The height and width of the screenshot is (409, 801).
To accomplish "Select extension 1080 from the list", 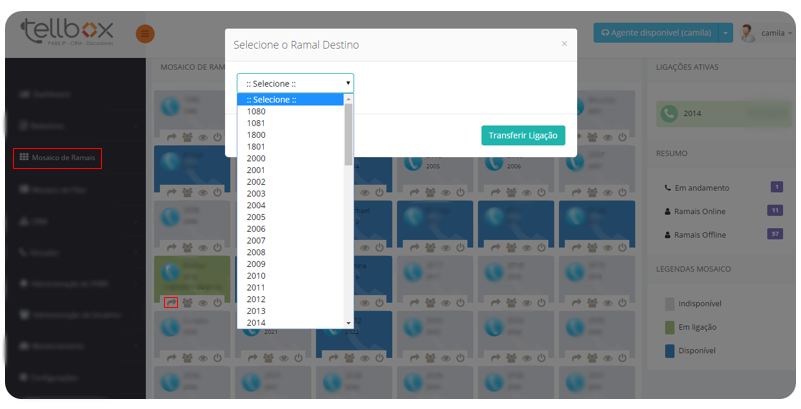I will pos(256,111).
